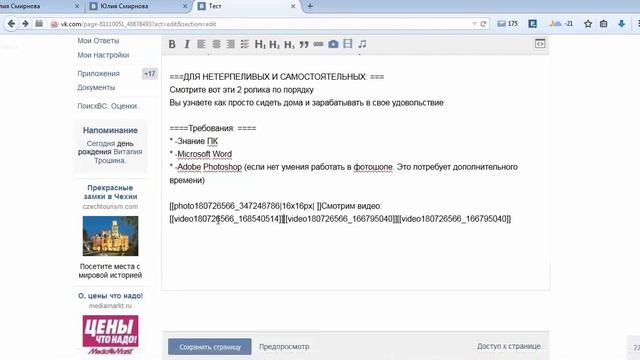This screenshot has width=640, height=360.
Task: Open clipboard icon in browser toolbar
Action: tap(604, 24)
